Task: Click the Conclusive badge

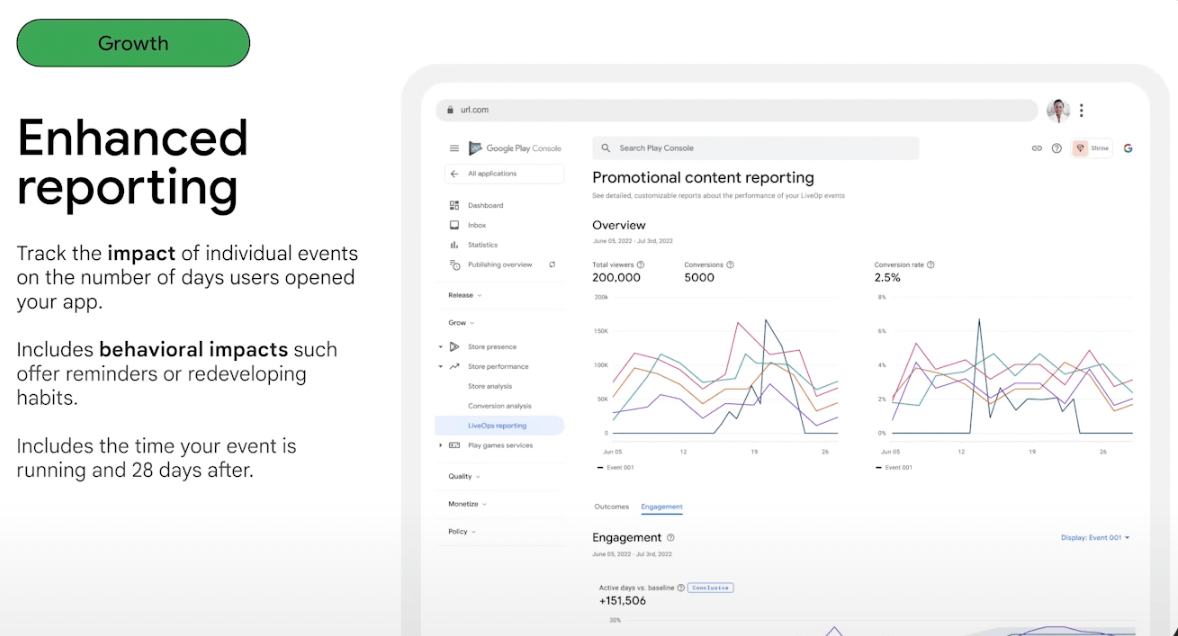Action: (x=710, y=588)
